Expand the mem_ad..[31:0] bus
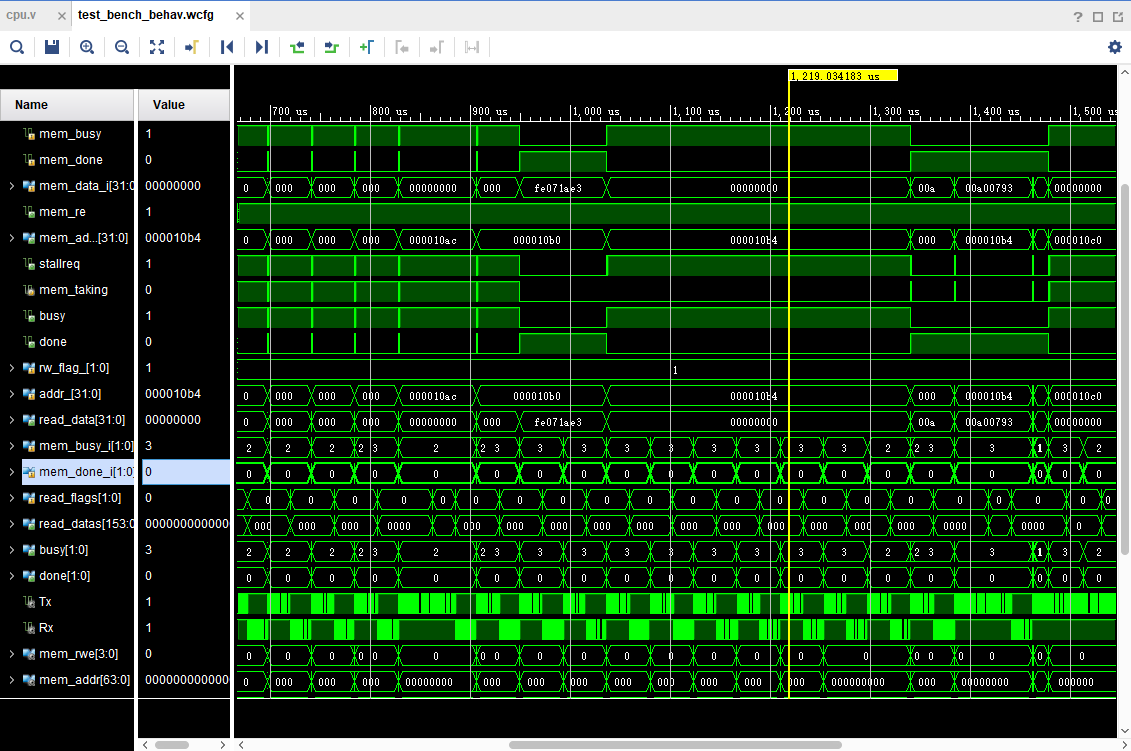The height and width of the screenshot is (751, 1131). [x=12, y=238]
